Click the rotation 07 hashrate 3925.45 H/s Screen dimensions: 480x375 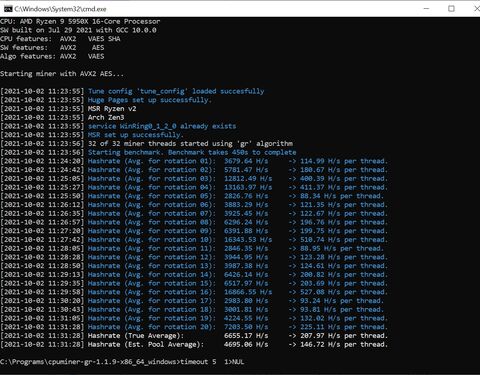click(246, 213)
